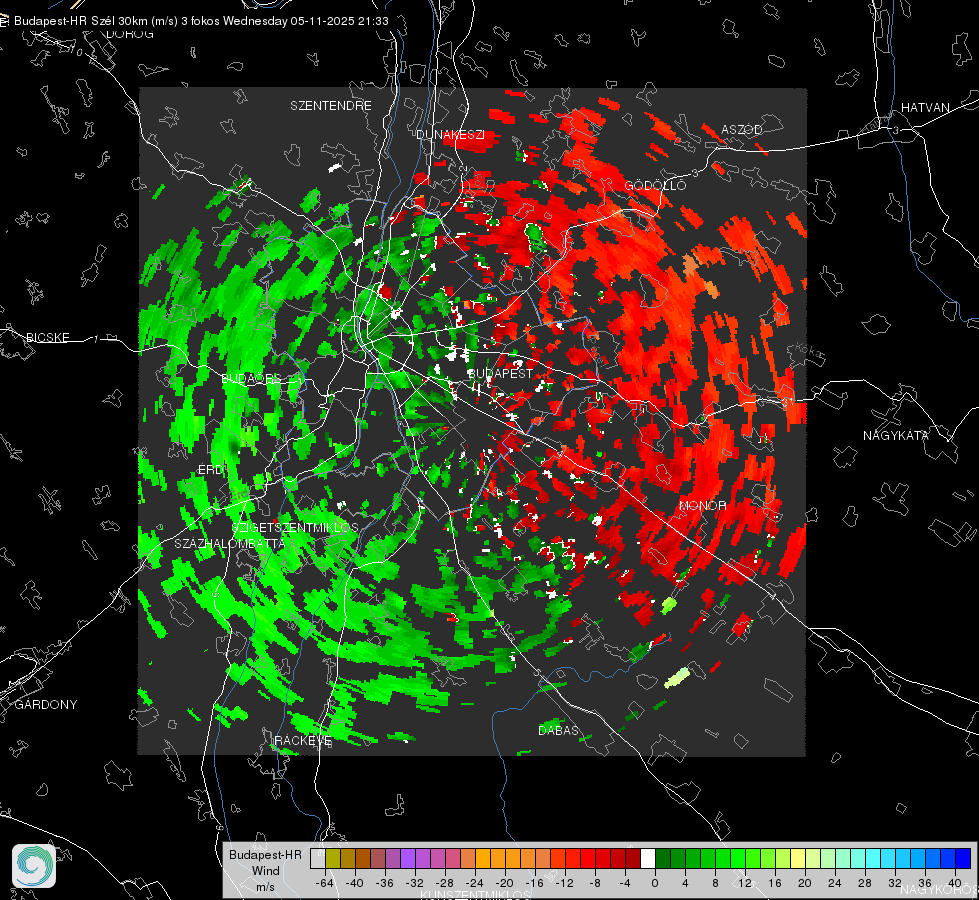
Task: Select the olive swatch above -64 label
Action: click(x=333, y=859)
